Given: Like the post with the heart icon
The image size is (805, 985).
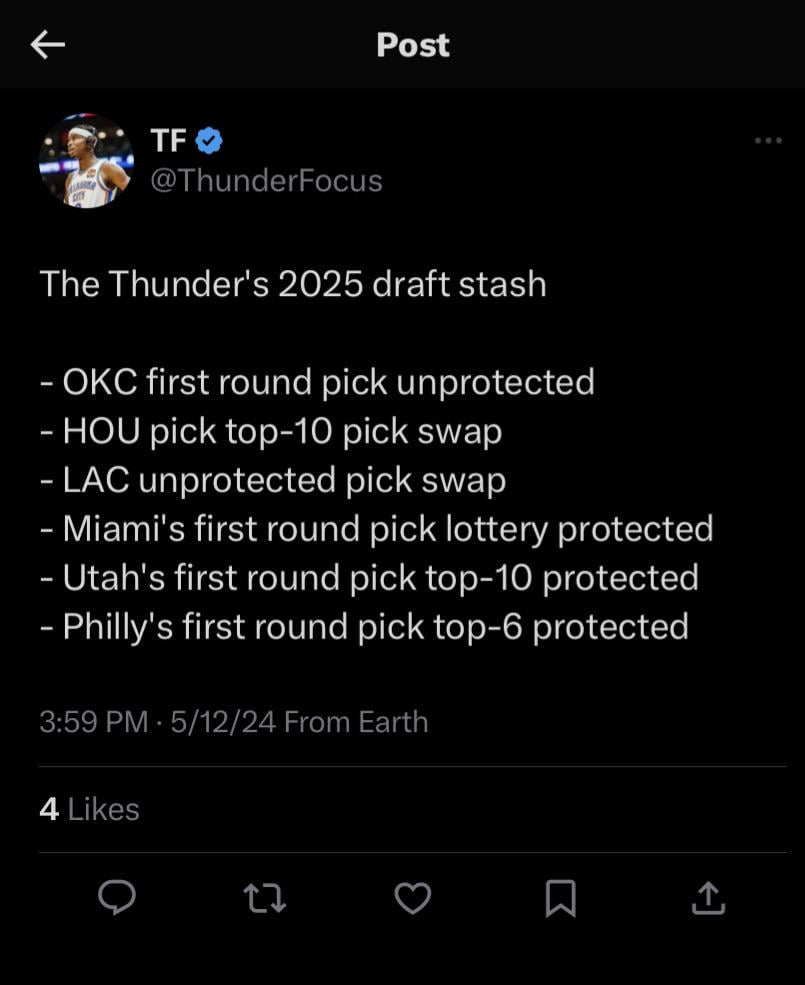Looking at the screenshot, I should click(x=412, y=897).
